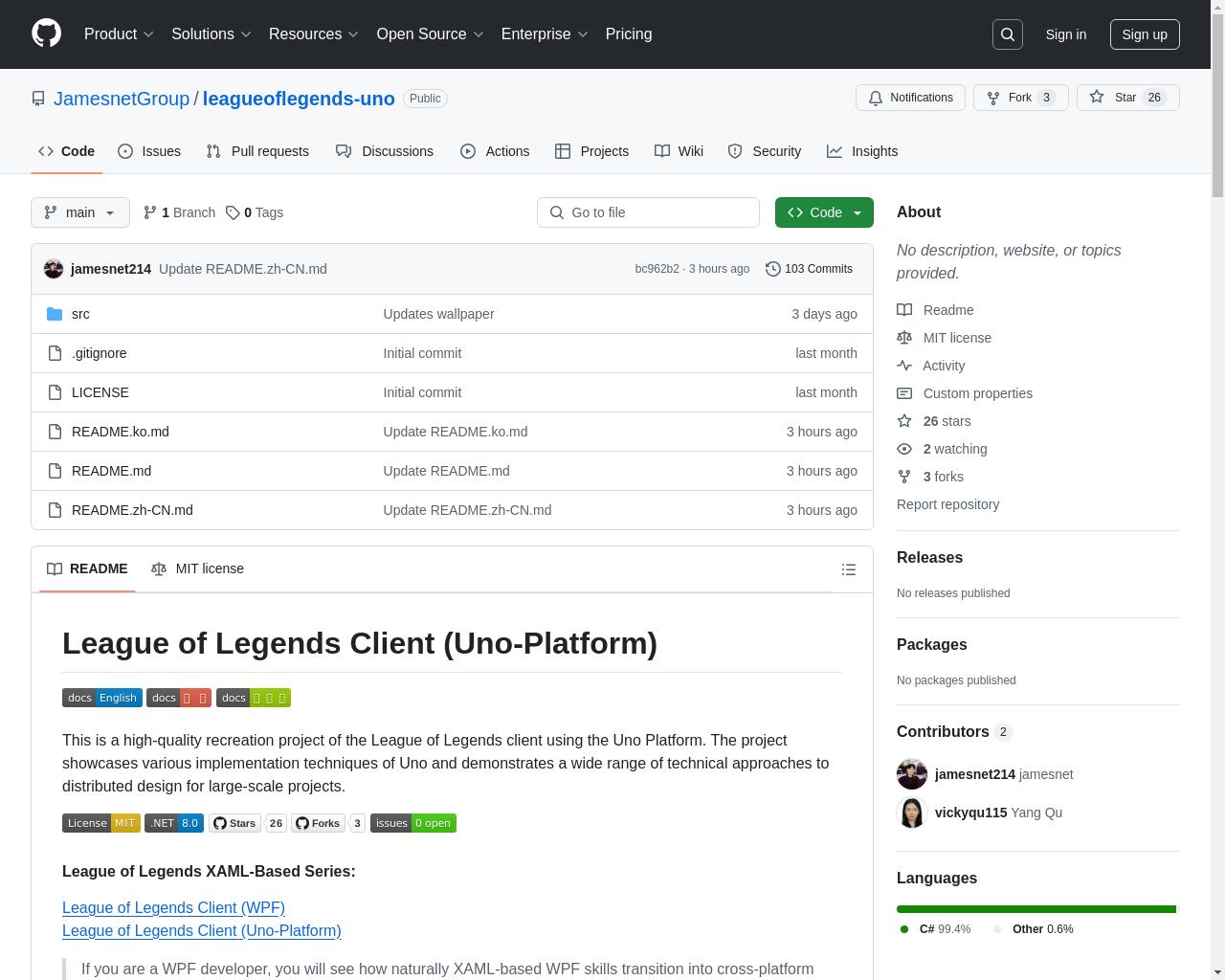
Task: Open JamesnetGroup organization link
Action: (122, 99)
